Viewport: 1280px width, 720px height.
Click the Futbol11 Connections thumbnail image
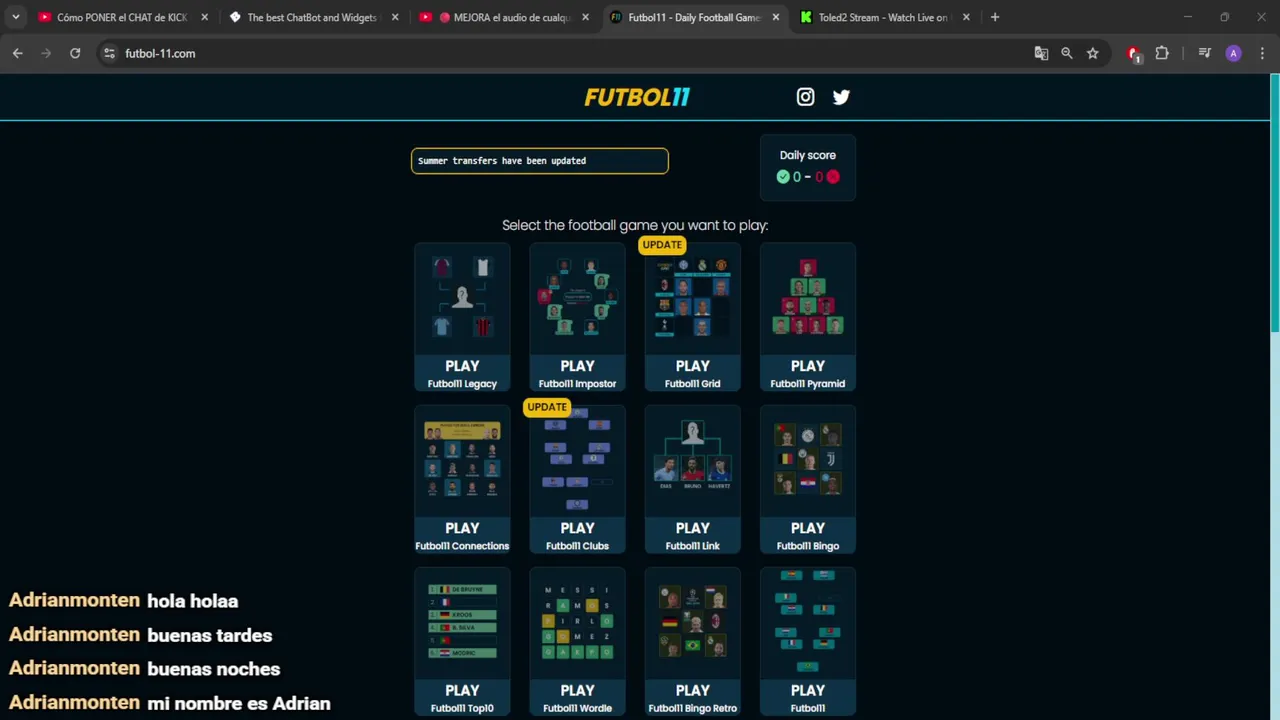(462, 460)
